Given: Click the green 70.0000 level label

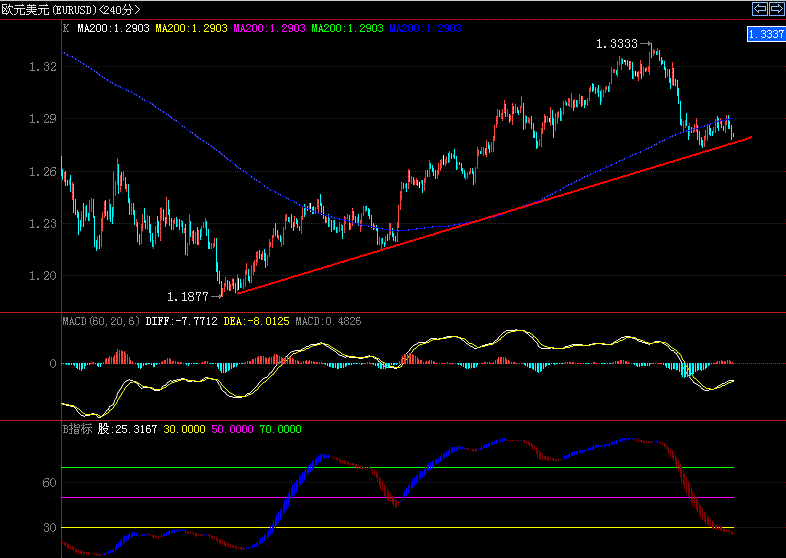Looking at the screenshot, I should (281, 429).
